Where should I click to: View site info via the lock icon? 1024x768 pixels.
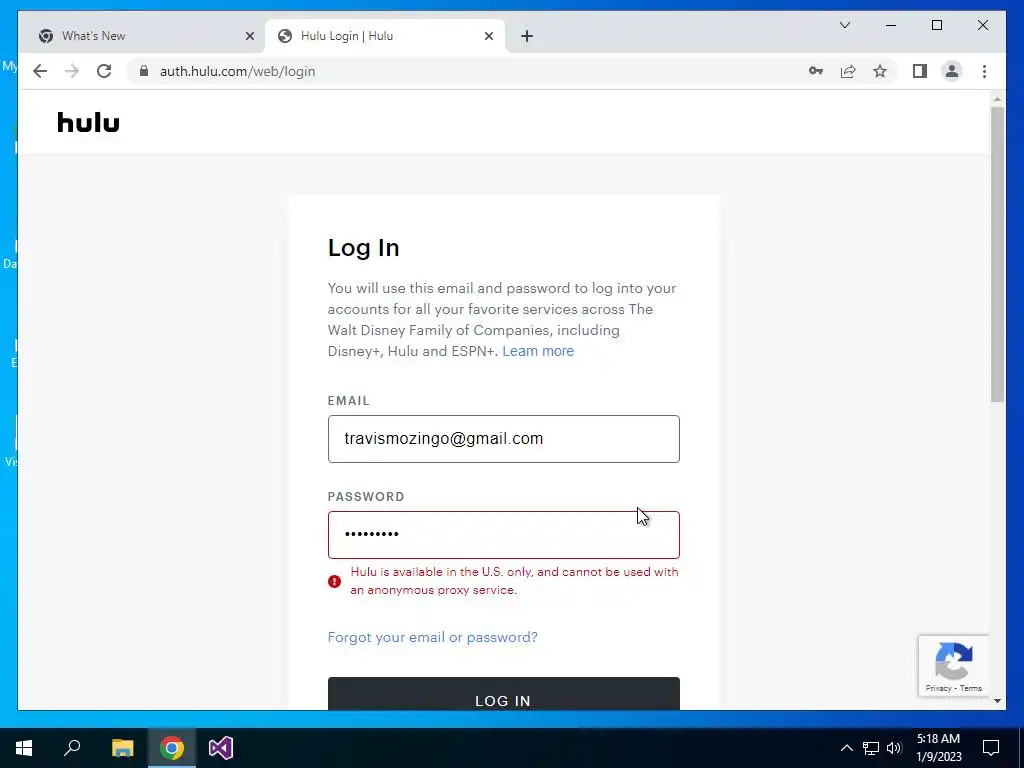[144, 71]
